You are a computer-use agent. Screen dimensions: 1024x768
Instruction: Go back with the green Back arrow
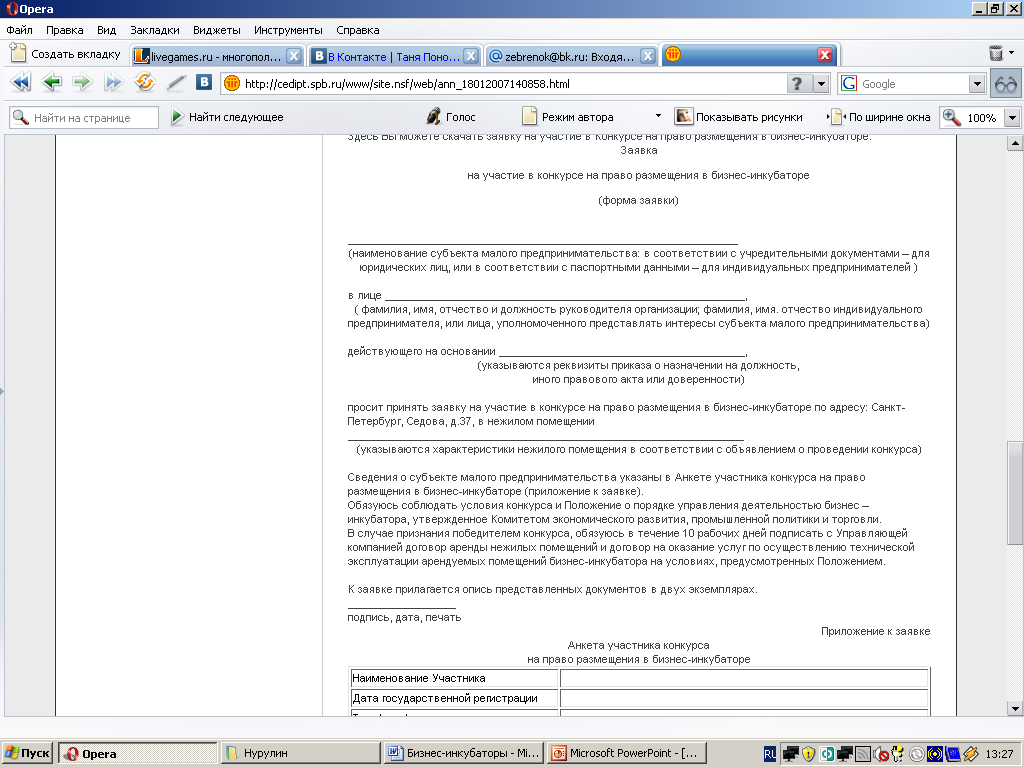[52, 82]
